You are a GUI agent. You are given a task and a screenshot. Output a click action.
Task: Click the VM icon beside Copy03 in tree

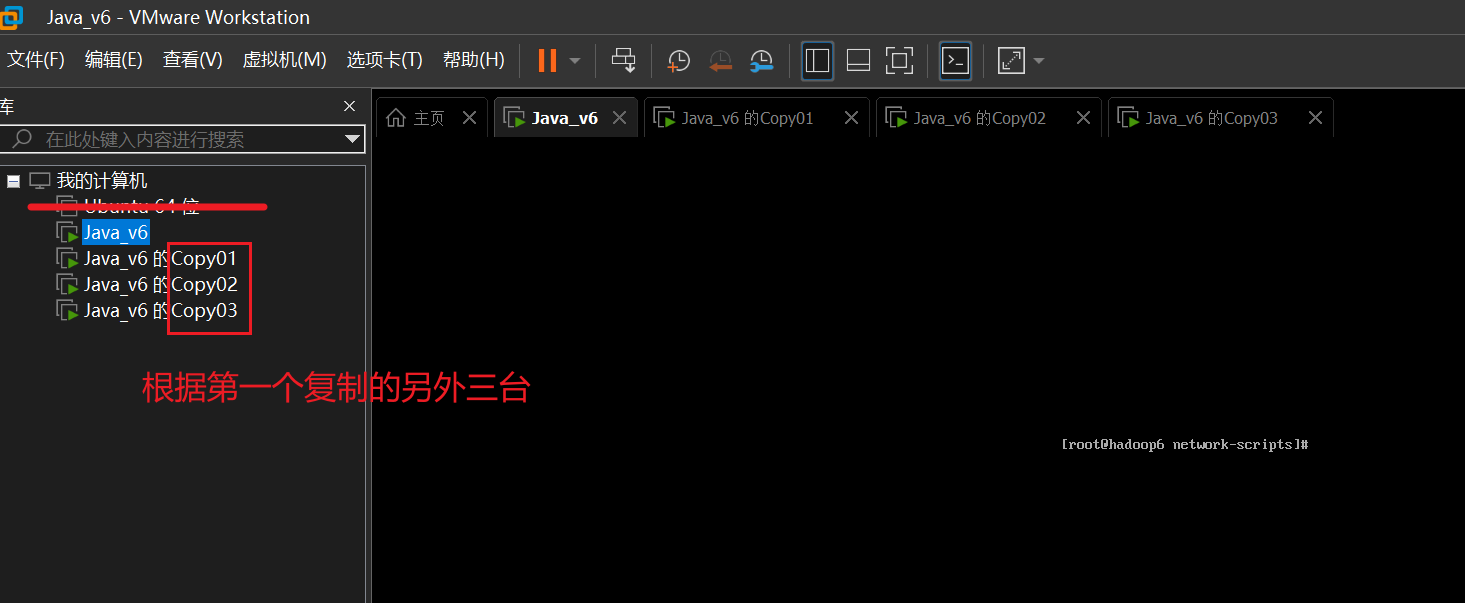67,311
